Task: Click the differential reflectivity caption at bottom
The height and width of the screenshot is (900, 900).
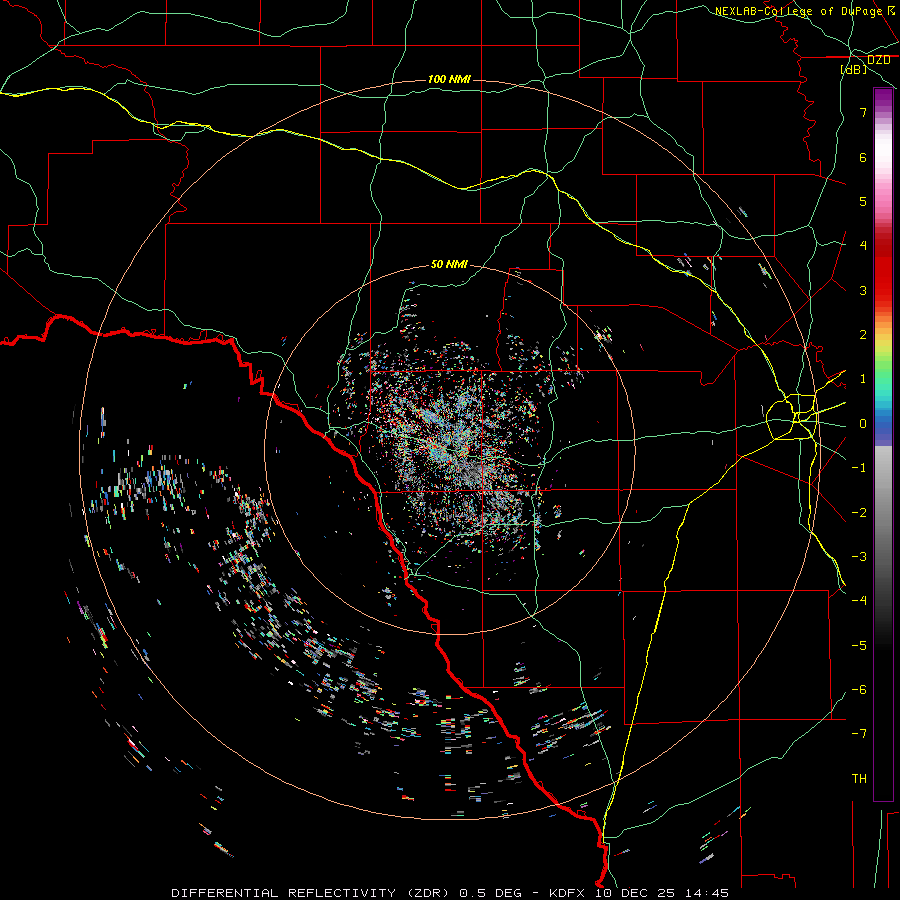Action: 450,893
